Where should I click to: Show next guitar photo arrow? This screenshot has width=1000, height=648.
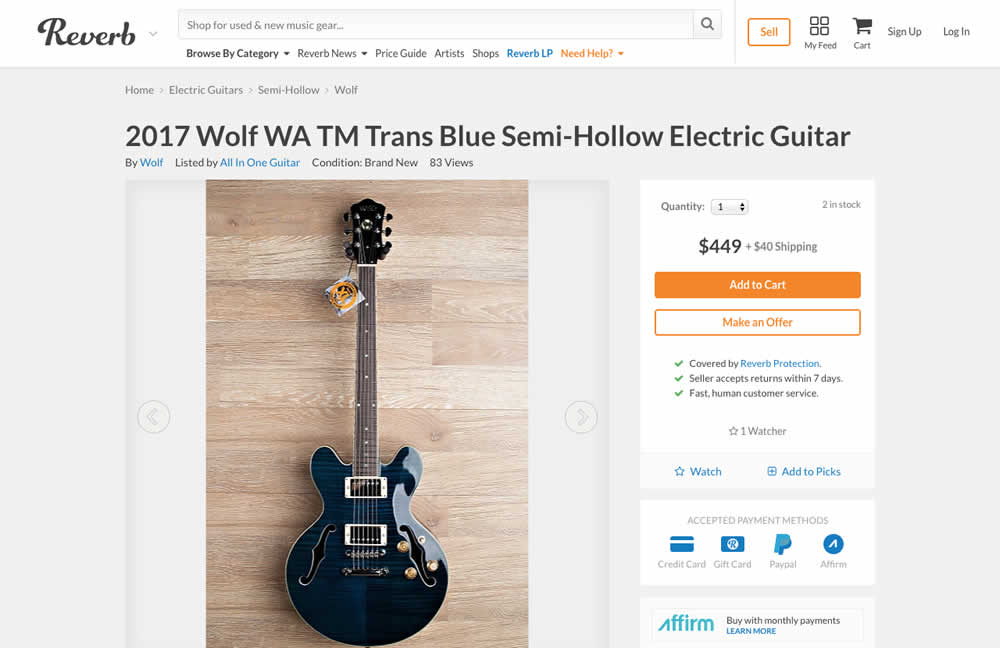click(581, 416)
